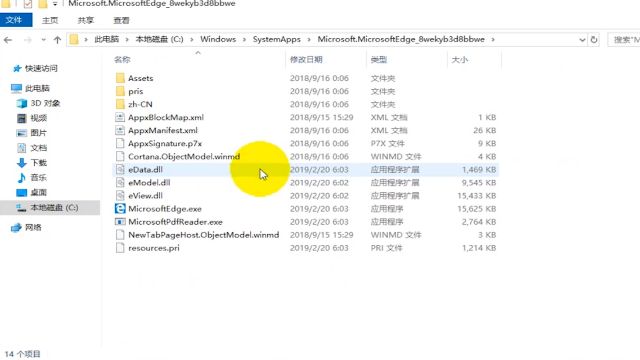Expand chevron after SystemApps in breadcrumb
The width and height of the screenshot is (640, 360).
tap(309, 40)
